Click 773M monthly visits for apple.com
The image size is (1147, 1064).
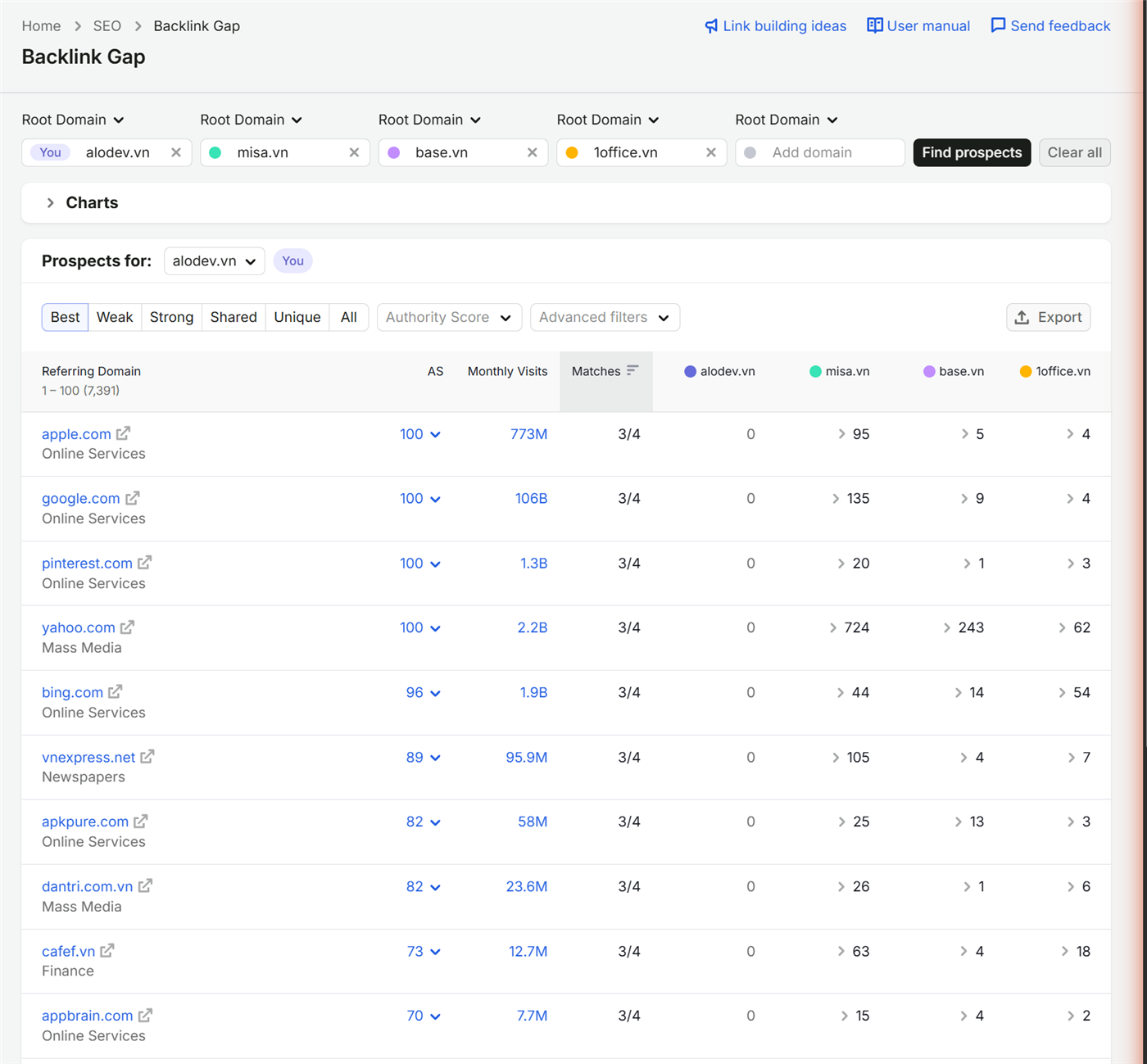tap(528, 434)
